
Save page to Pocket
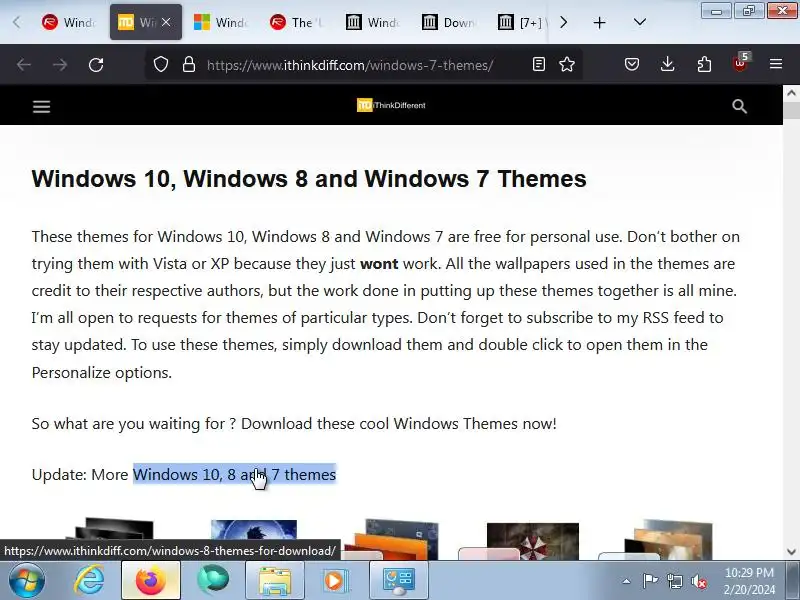pos(632,64)
